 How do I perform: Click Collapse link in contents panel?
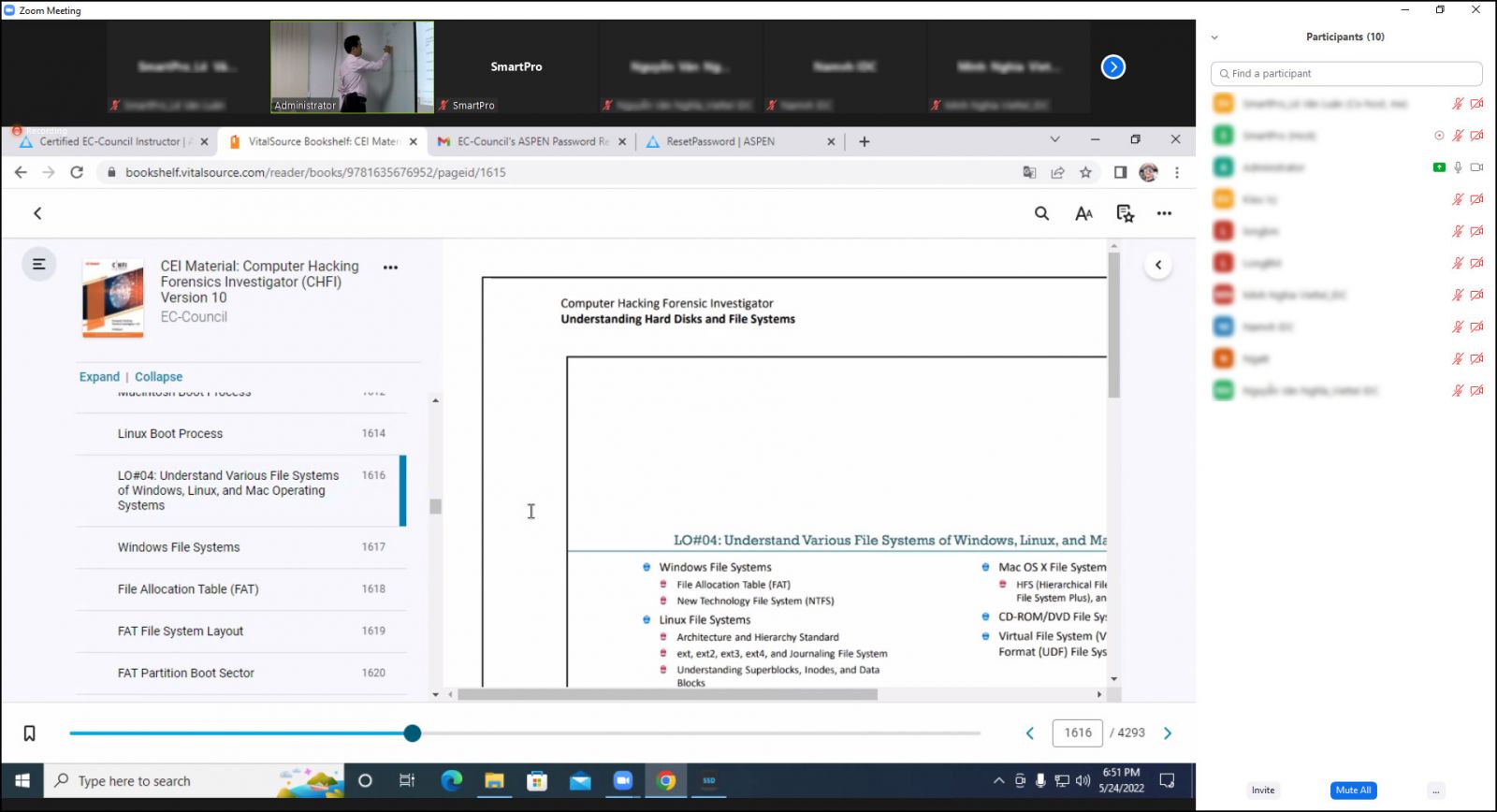pos(158,377)
